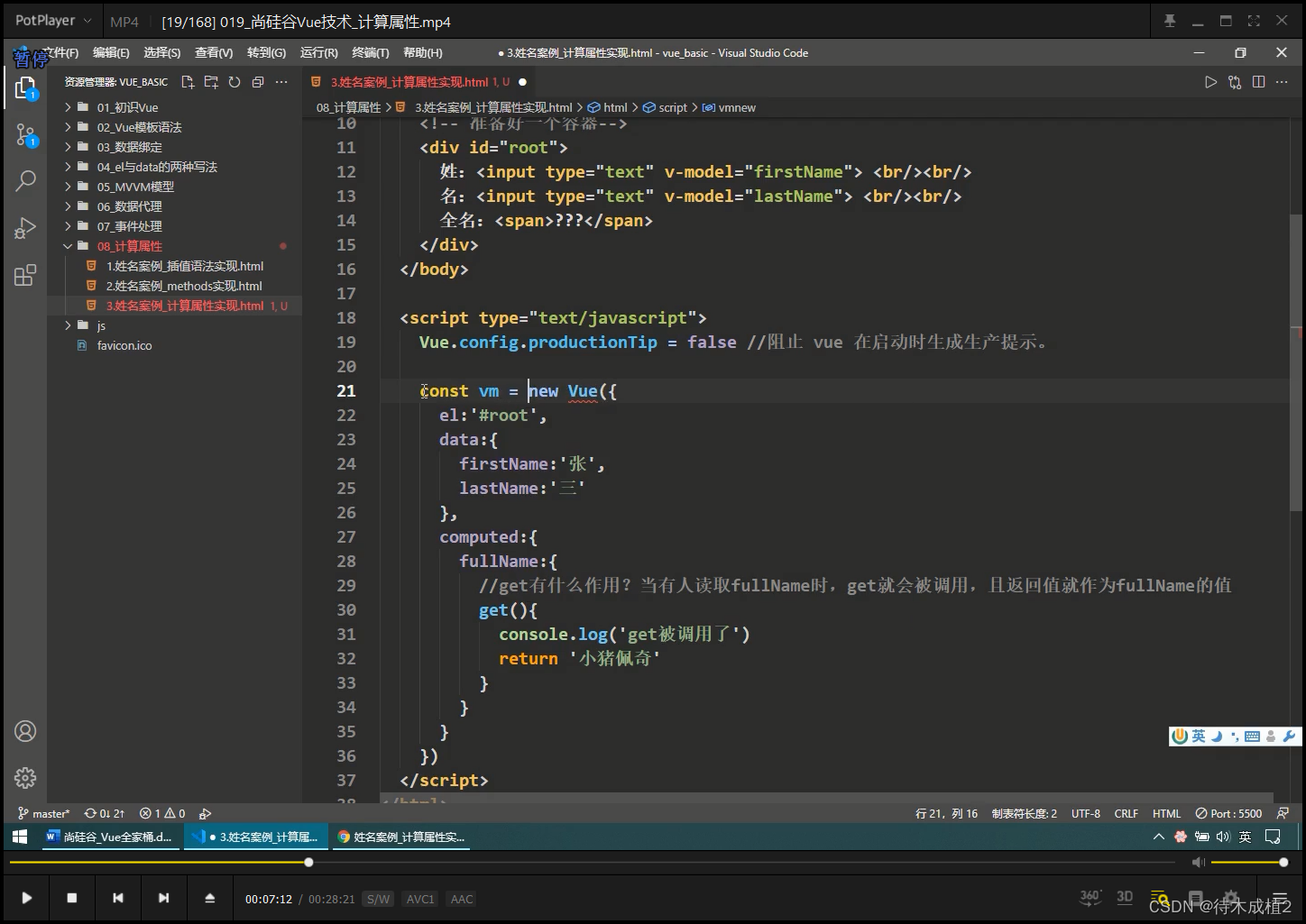
Task: Toggle the S/W decoder indicator
Action: [378, 899]
